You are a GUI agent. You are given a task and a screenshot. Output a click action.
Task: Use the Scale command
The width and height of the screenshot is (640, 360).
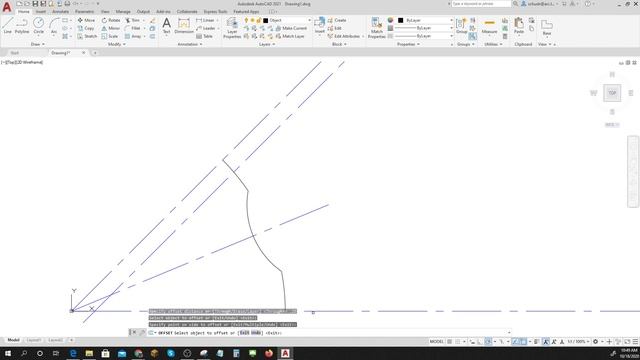pyautogui.click(x=109, y=36)
